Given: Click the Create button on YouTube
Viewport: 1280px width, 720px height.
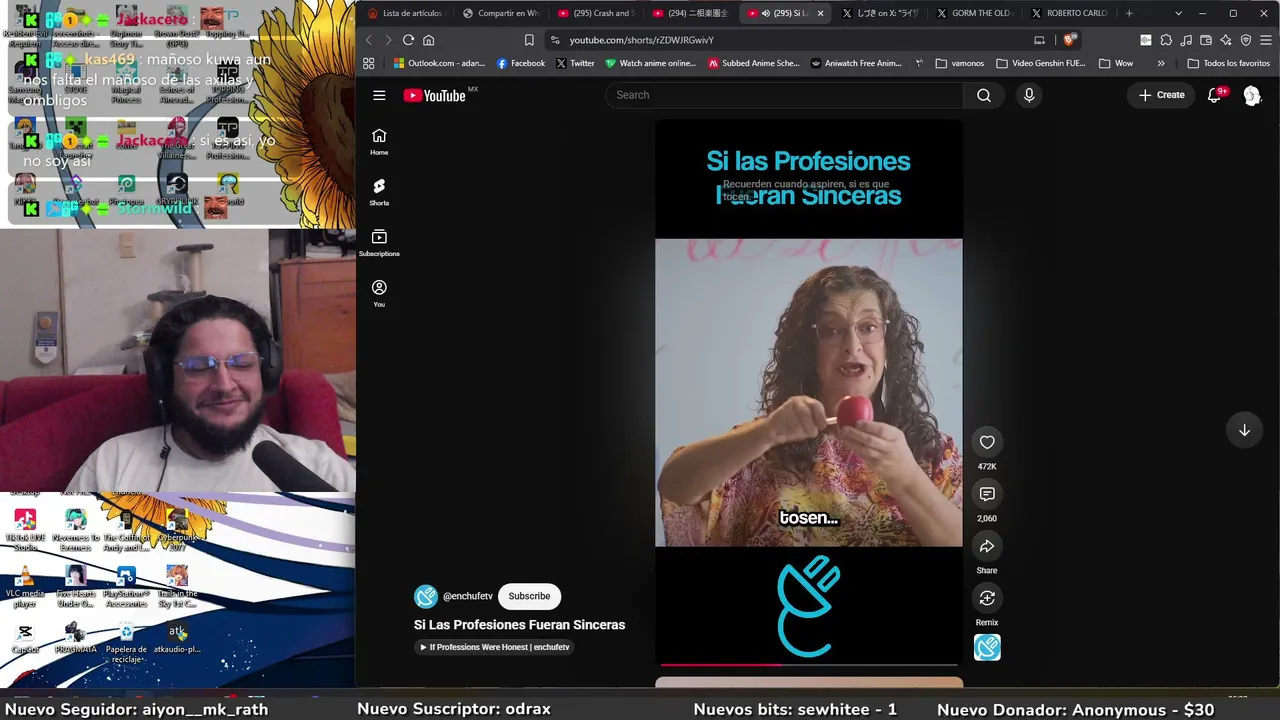Looking at the screenshot, I should 1161,95.
